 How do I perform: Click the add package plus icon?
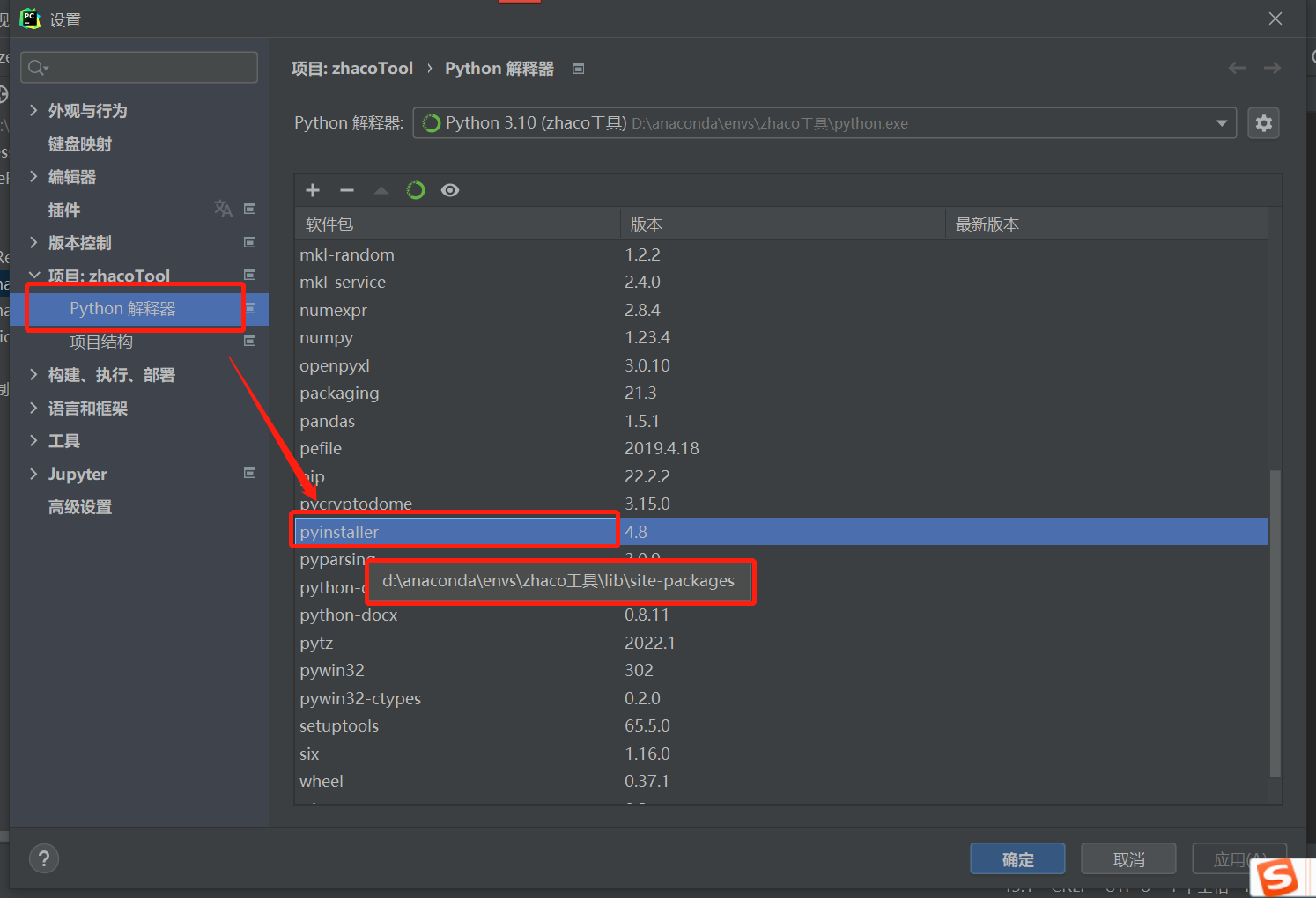313,190
